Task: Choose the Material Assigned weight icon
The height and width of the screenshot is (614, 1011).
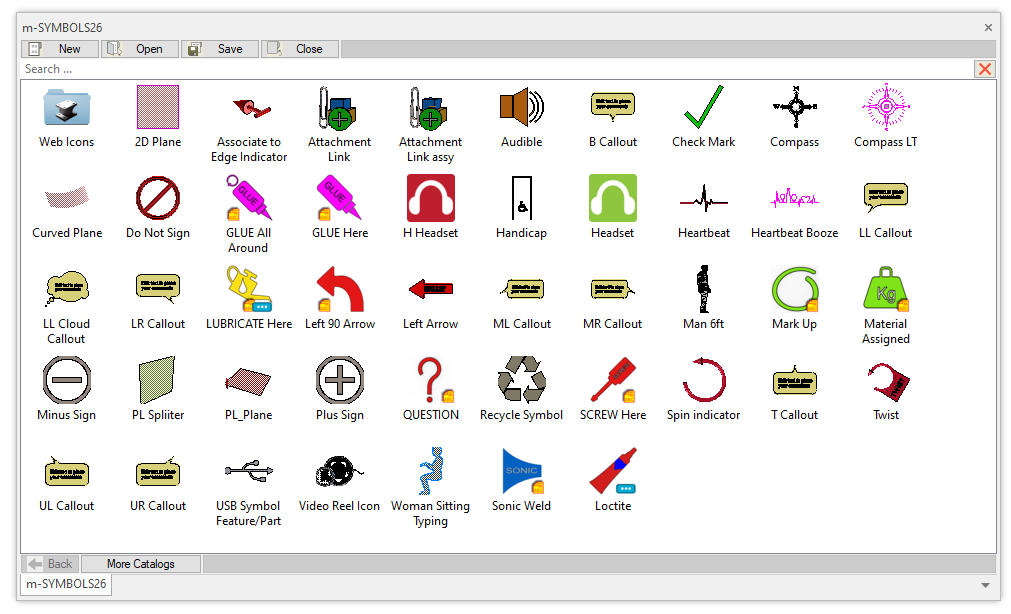Action: 885,289
